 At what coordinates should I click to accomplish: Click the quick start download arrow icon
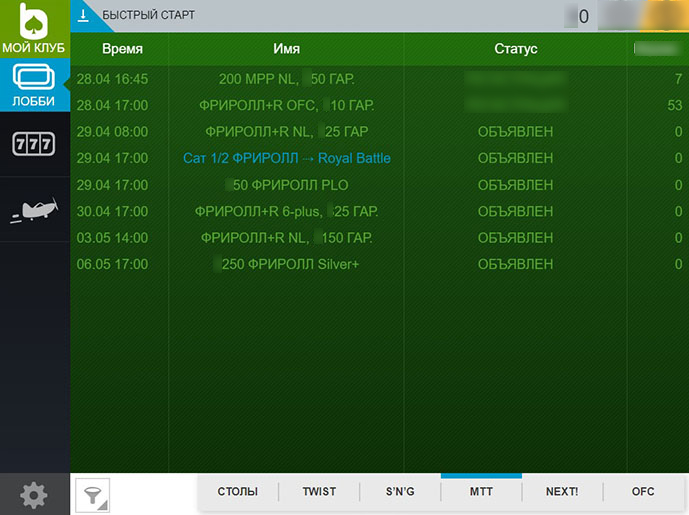pyautogui.click(x=84, y=15)
